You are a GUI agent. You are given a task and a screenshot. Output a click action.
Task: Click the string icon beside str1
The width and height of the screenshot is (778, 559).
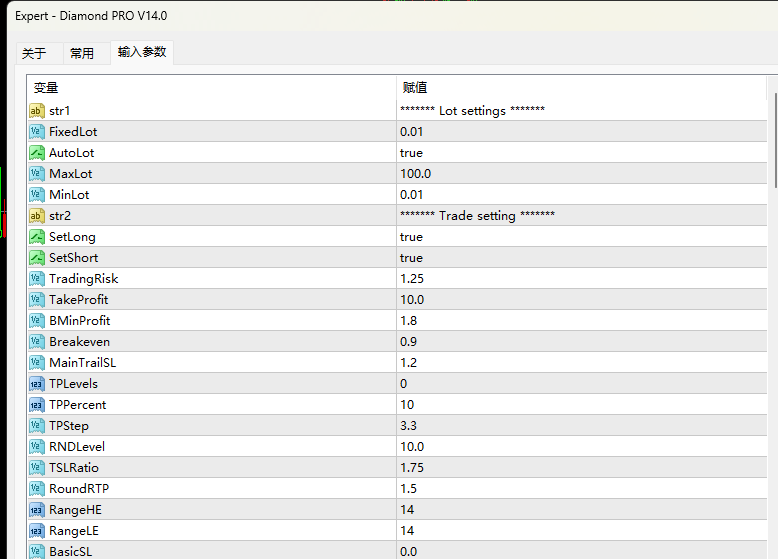click(x=37, y=111)
